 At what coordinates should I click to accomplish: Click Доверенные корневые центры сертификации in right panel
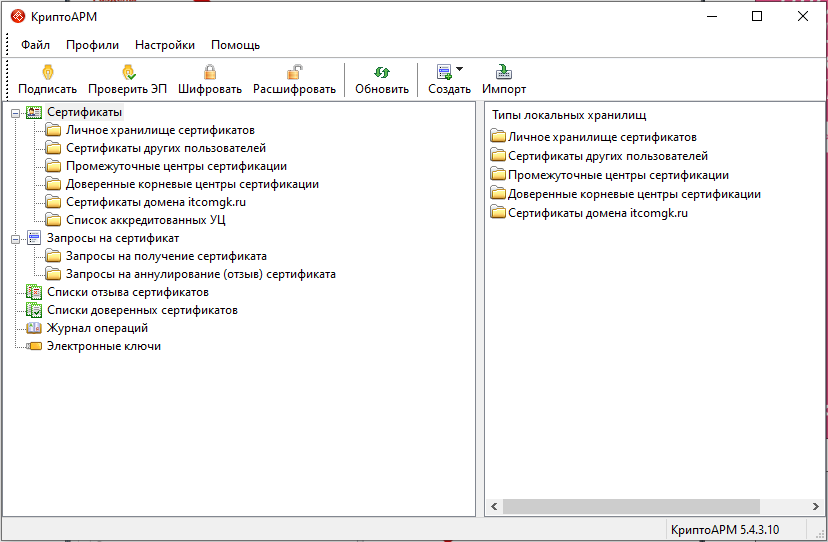[634, 194]
